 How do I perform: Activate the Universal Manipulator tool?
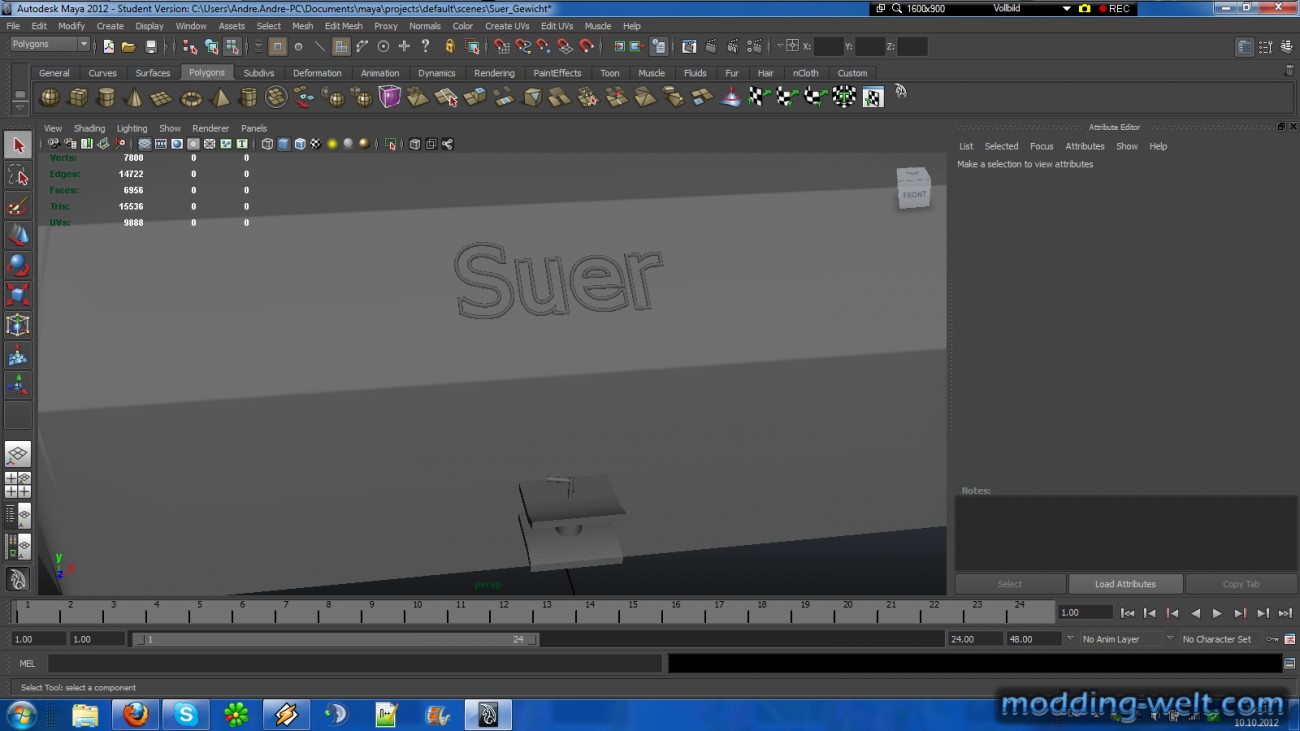click(x=18, y=325)
